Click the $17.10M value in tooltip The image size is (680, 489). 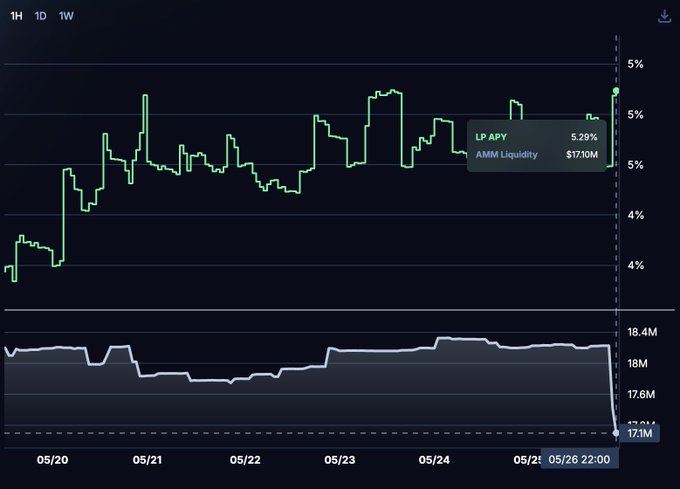pos(582,154)
